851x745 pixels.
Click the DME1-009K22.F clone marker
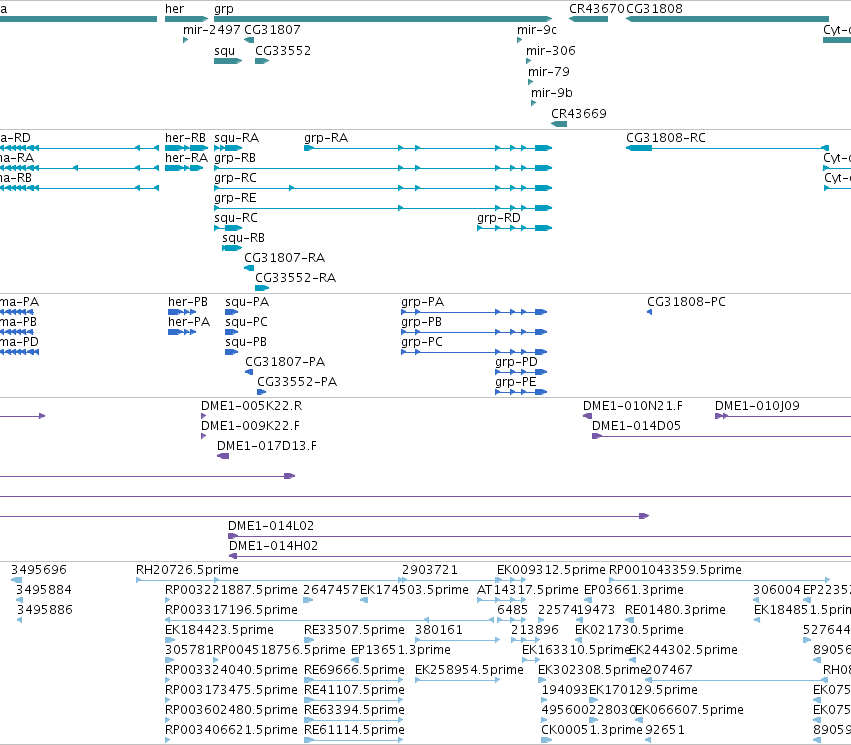pyautogui.click(x=204, y=436)
